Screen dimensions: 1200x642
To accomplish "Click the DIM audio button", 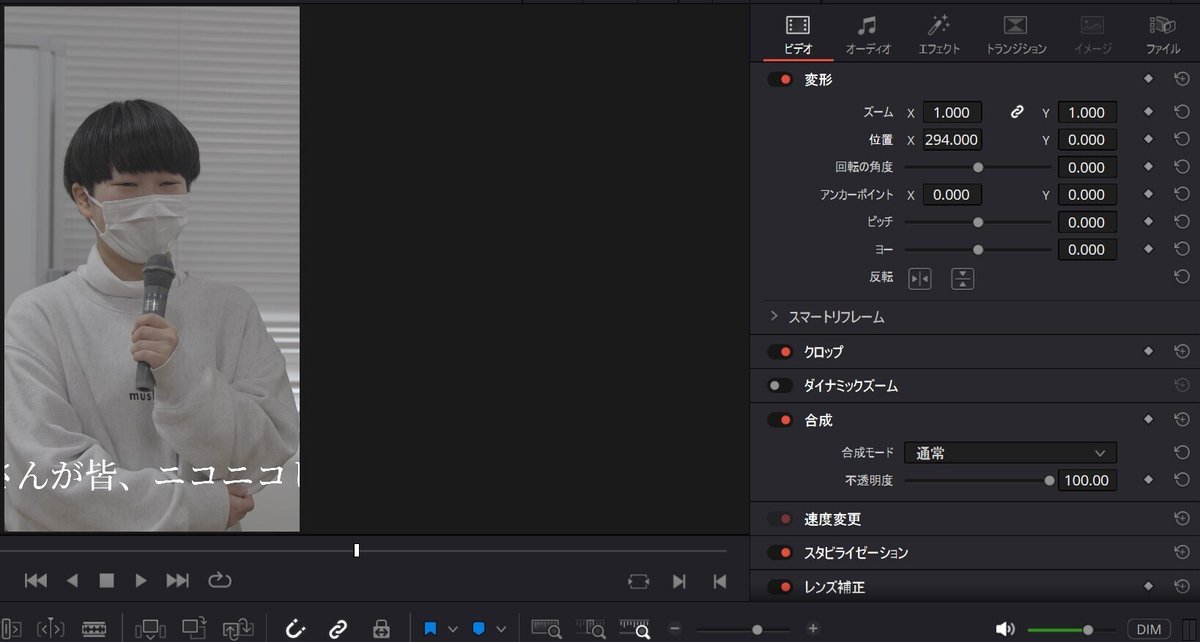I will click(x=1149, y=629).
